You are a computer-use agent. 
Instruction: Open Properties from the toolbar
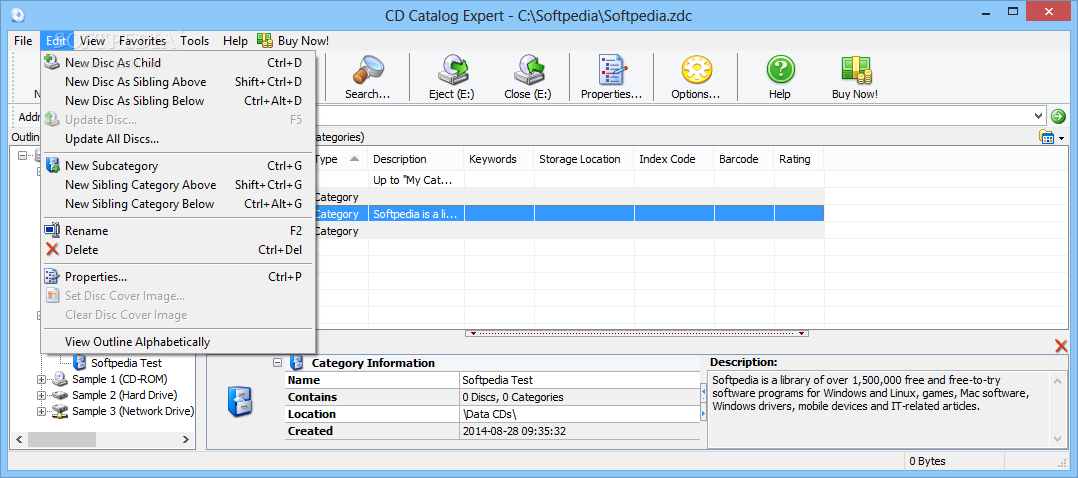611,77
